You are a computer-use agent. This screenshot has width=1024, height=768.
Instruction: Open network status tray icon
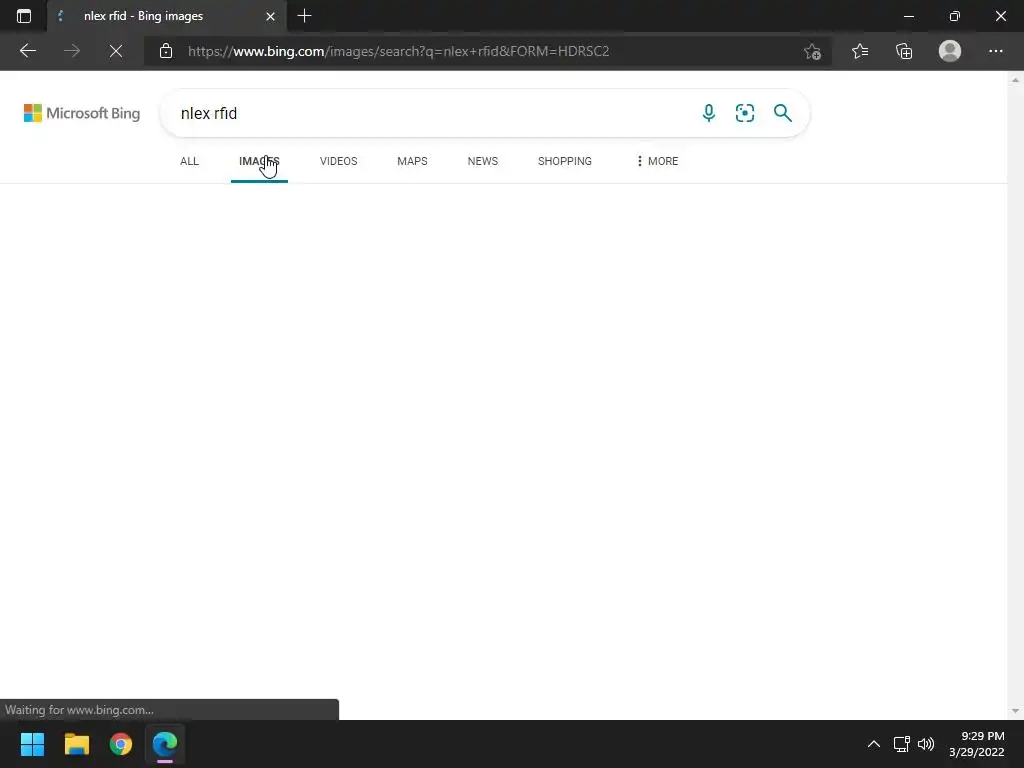coord(902,744)
